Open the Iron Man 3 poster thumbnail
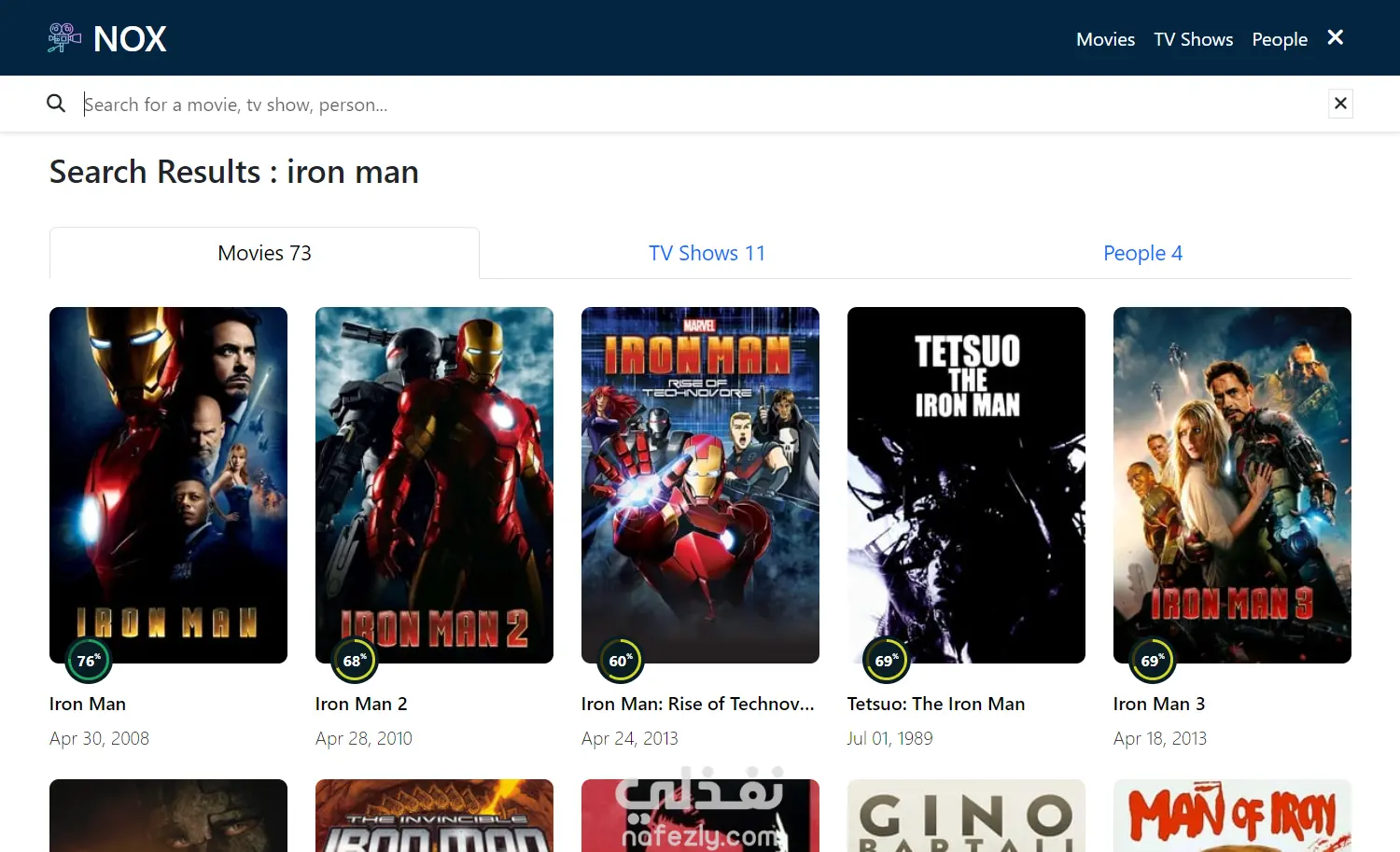Screen dimensions: 1400x852 (x=1232, y=485)
